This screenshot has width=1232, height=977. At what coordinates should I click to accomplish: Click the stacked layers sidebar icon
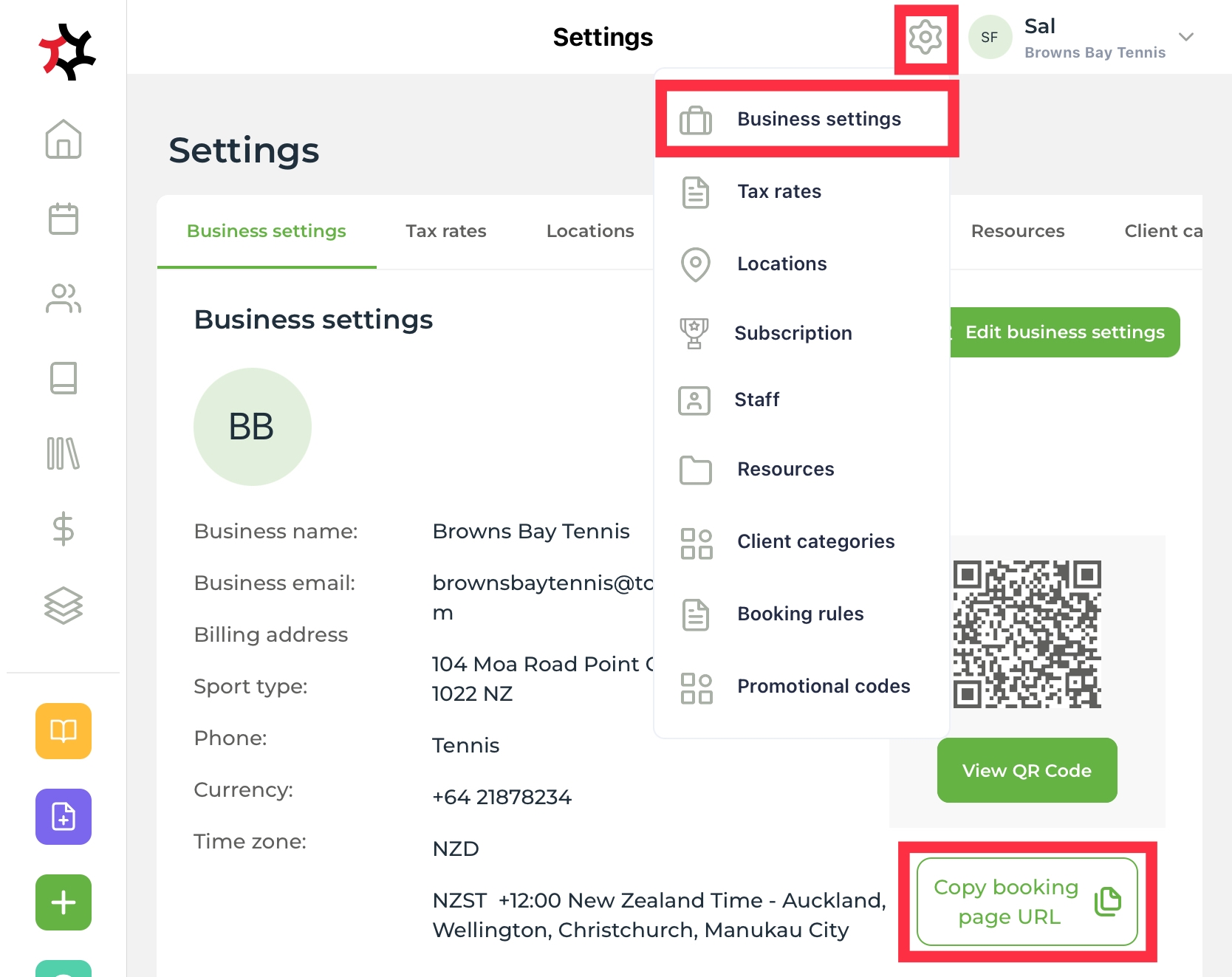click(x=64, y=606)
